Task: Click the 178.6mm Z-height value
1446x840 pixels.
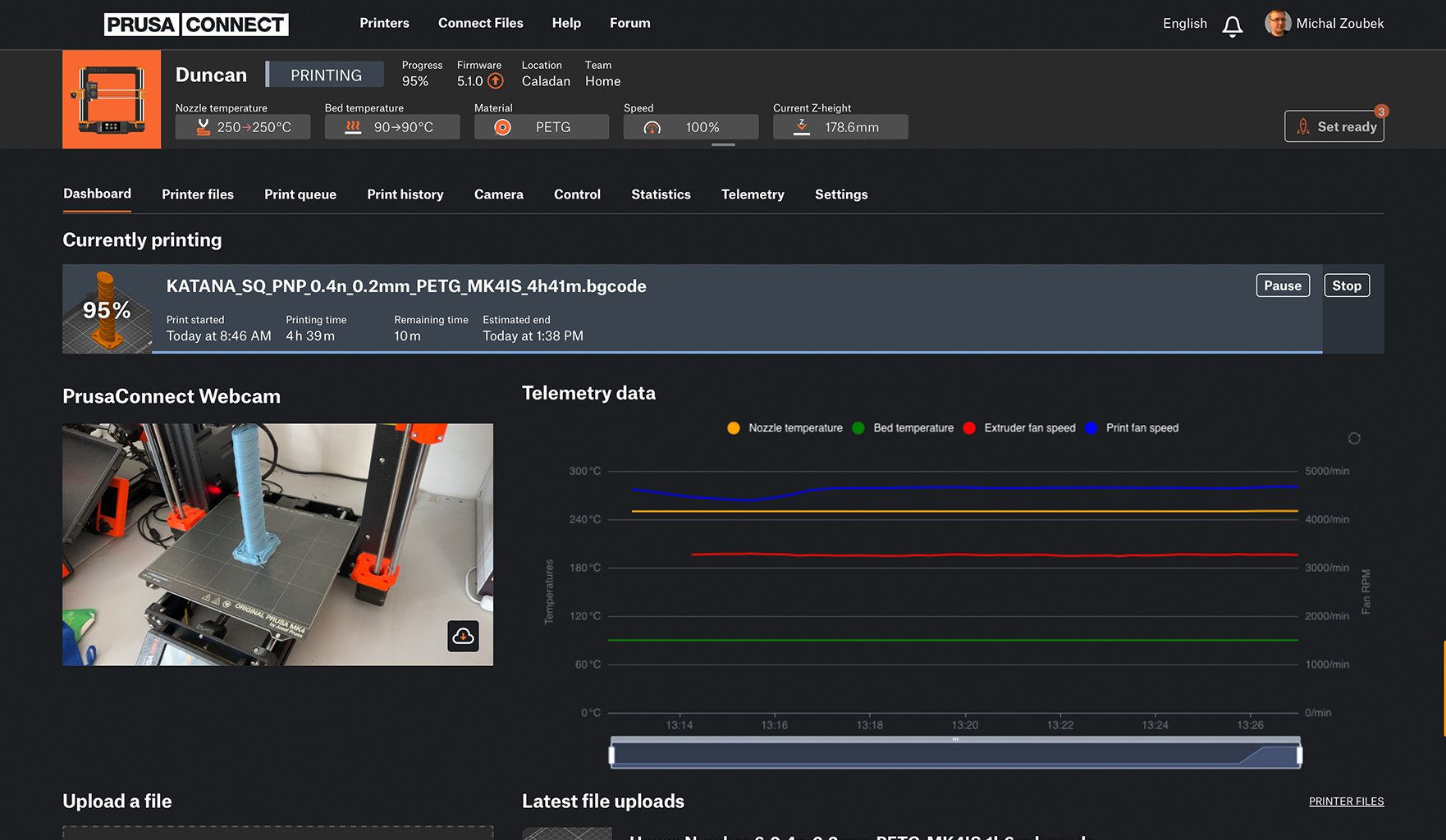Action: (852, 127)
